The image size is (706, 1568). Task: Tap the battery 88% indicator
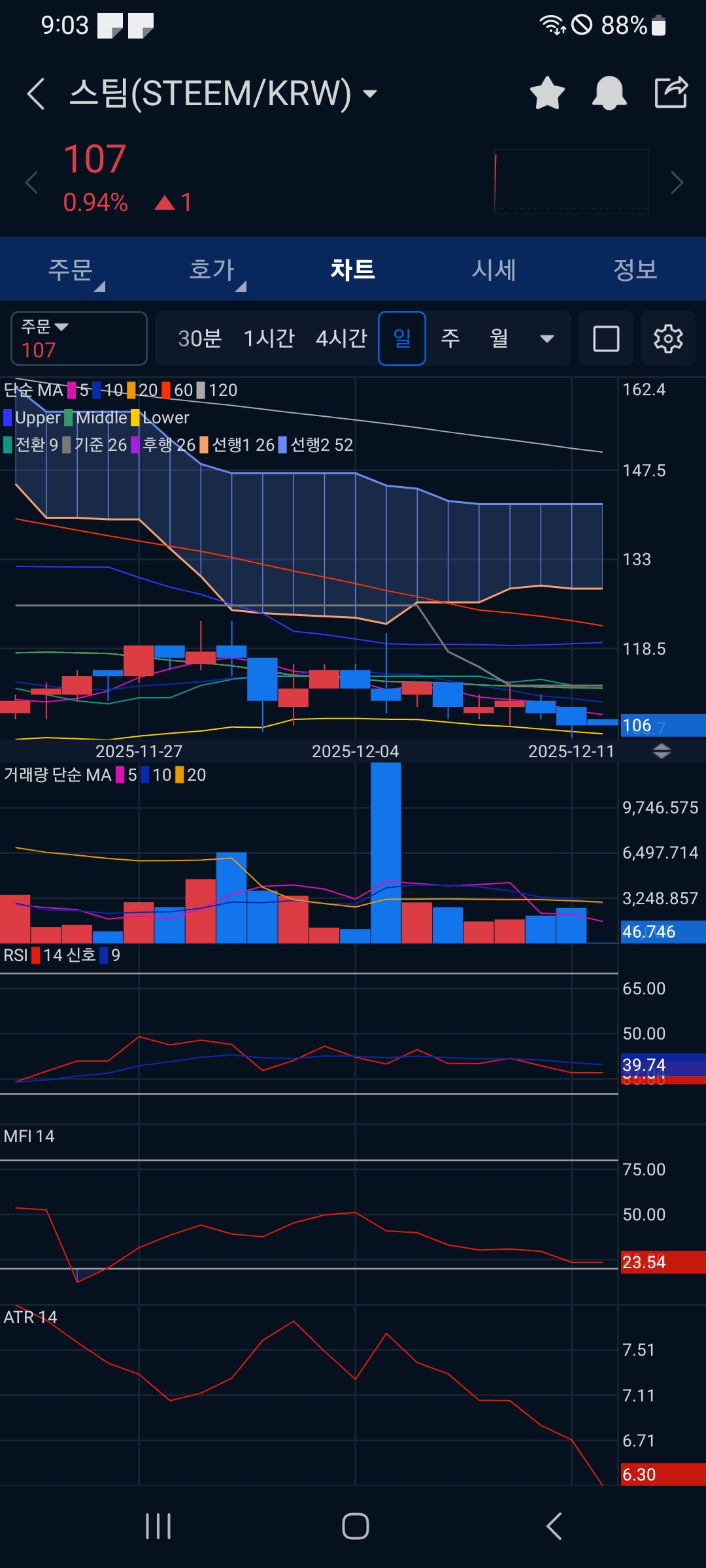(x=633, y=25)
